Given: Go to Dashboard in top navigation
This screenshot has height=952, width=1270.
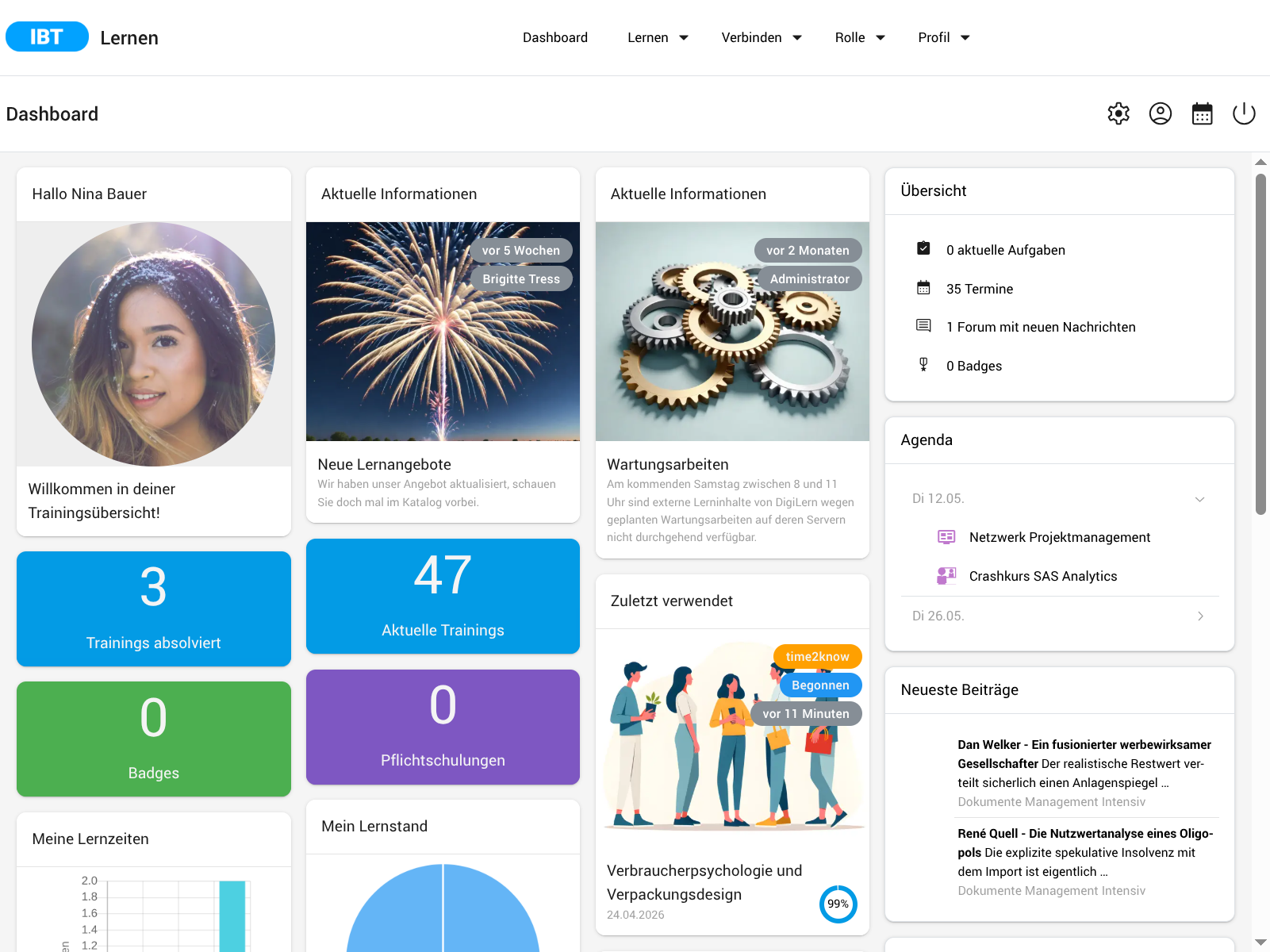Looking at the screenshot, I should 555,37.
